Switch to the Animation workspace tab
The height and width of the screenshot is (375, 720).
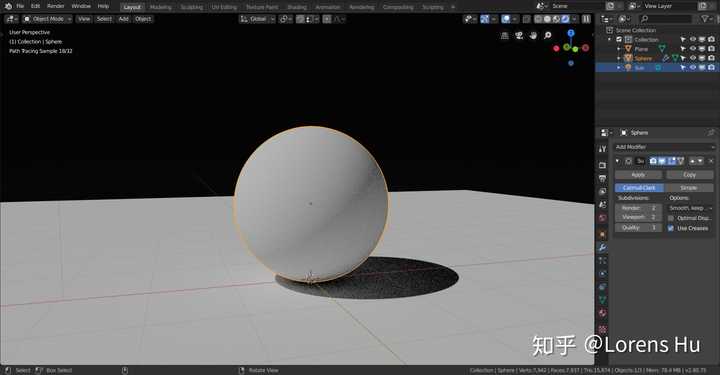point(328,7)
